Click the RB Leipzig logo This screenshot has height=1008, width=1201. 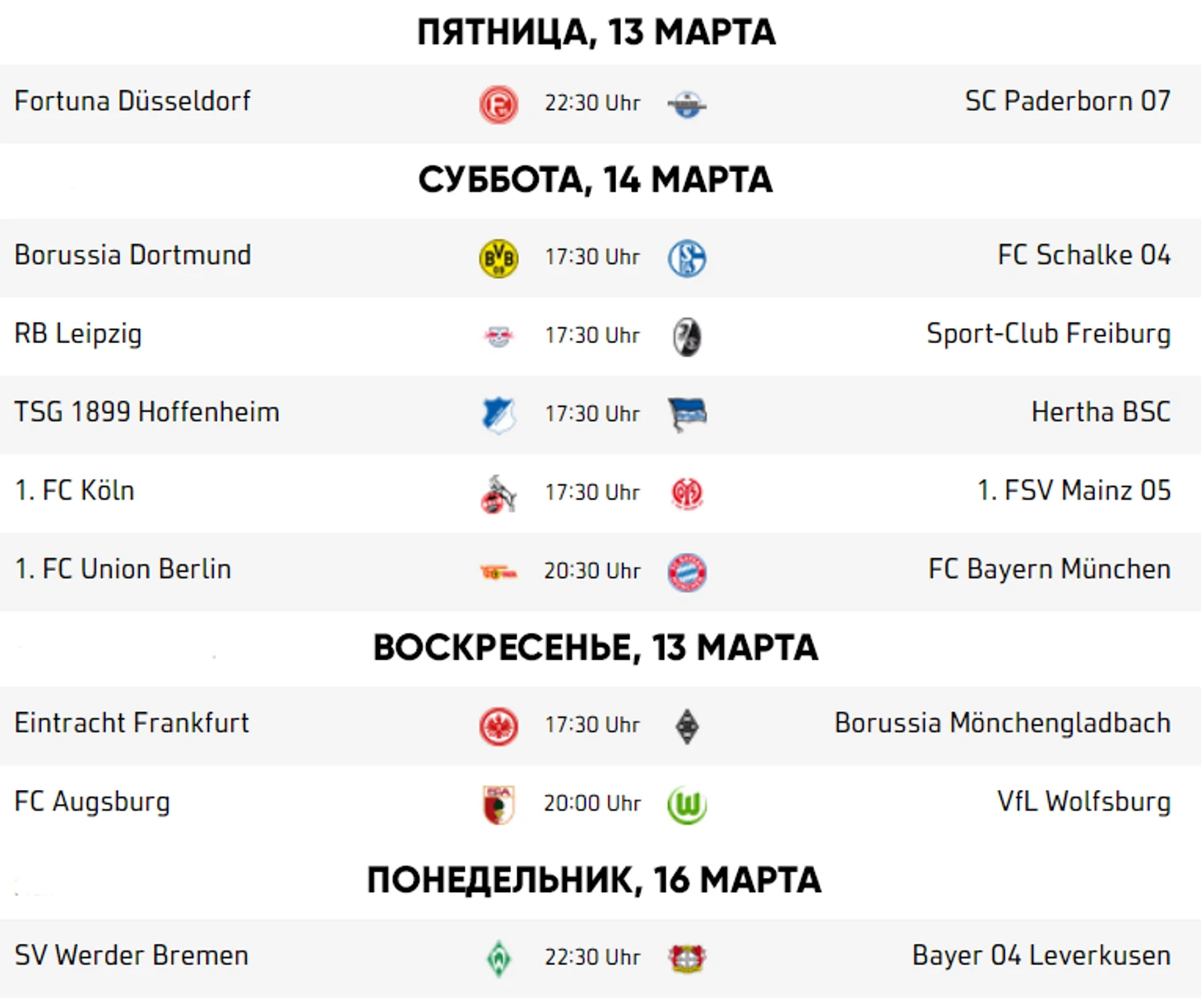498,337
